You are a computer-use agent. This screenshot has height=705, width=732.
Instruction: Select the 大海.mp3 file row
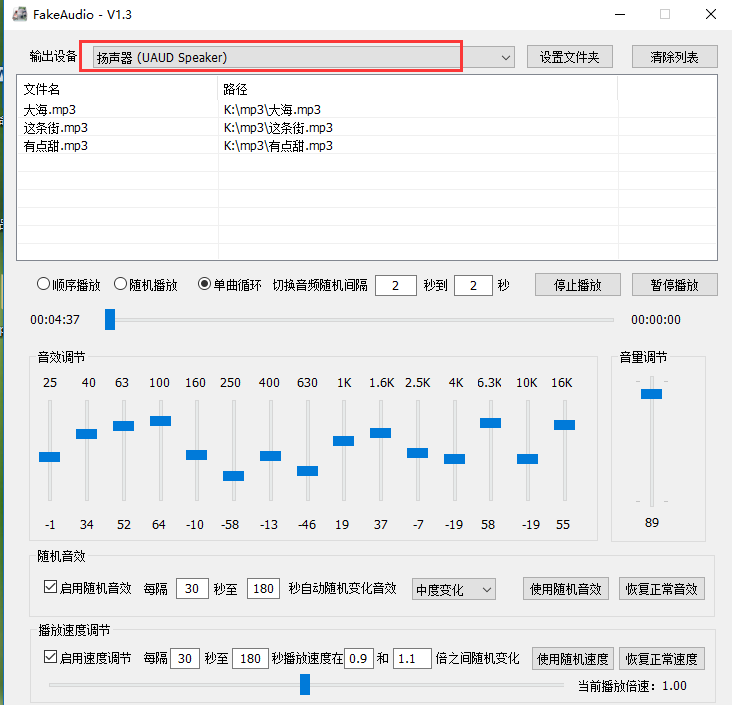366,110
